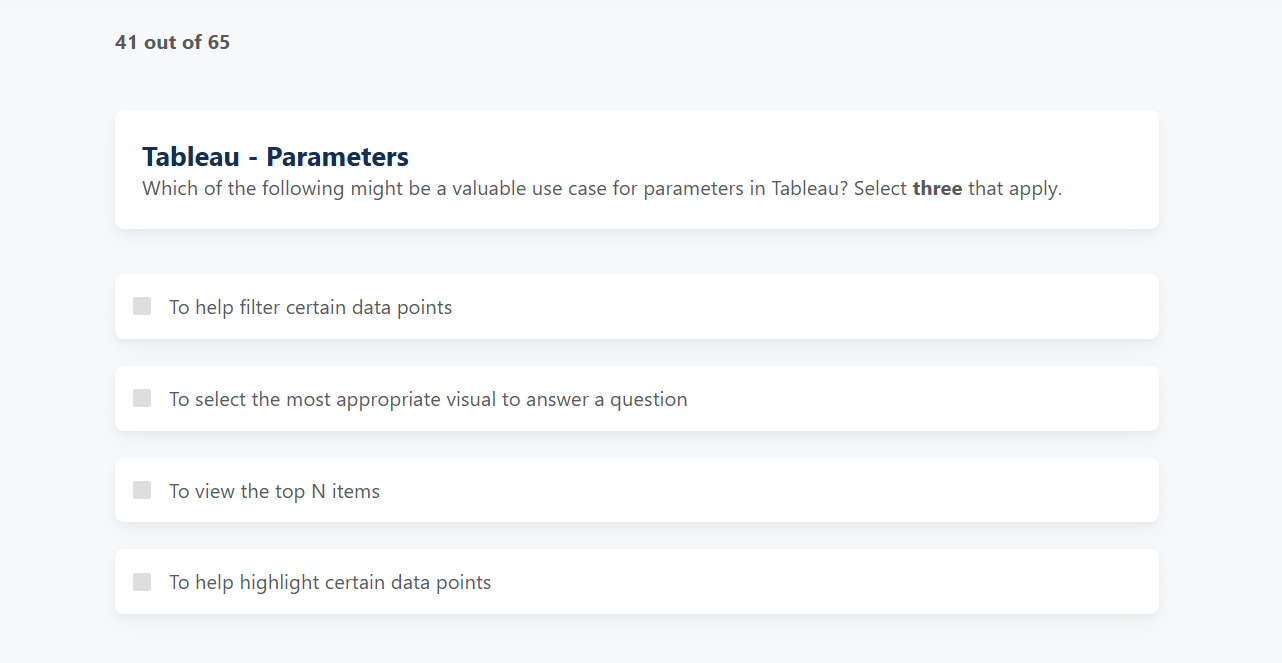Screen dimensions: 1282x663
Task: Check the "To view the top N items" checkbox
Action: pyautogui.click(x=141, y=490)
